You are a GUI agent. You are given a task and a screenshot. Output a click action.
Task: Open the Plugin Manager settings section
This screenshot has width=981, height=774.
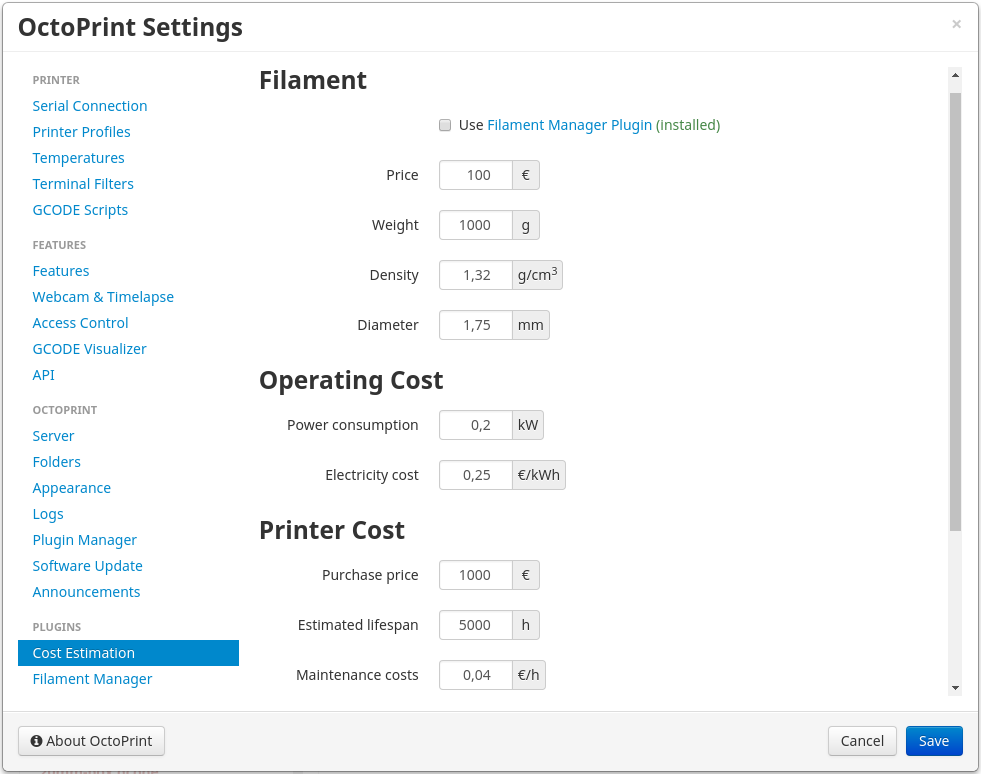pyautogui.click(x=84, y=540)
